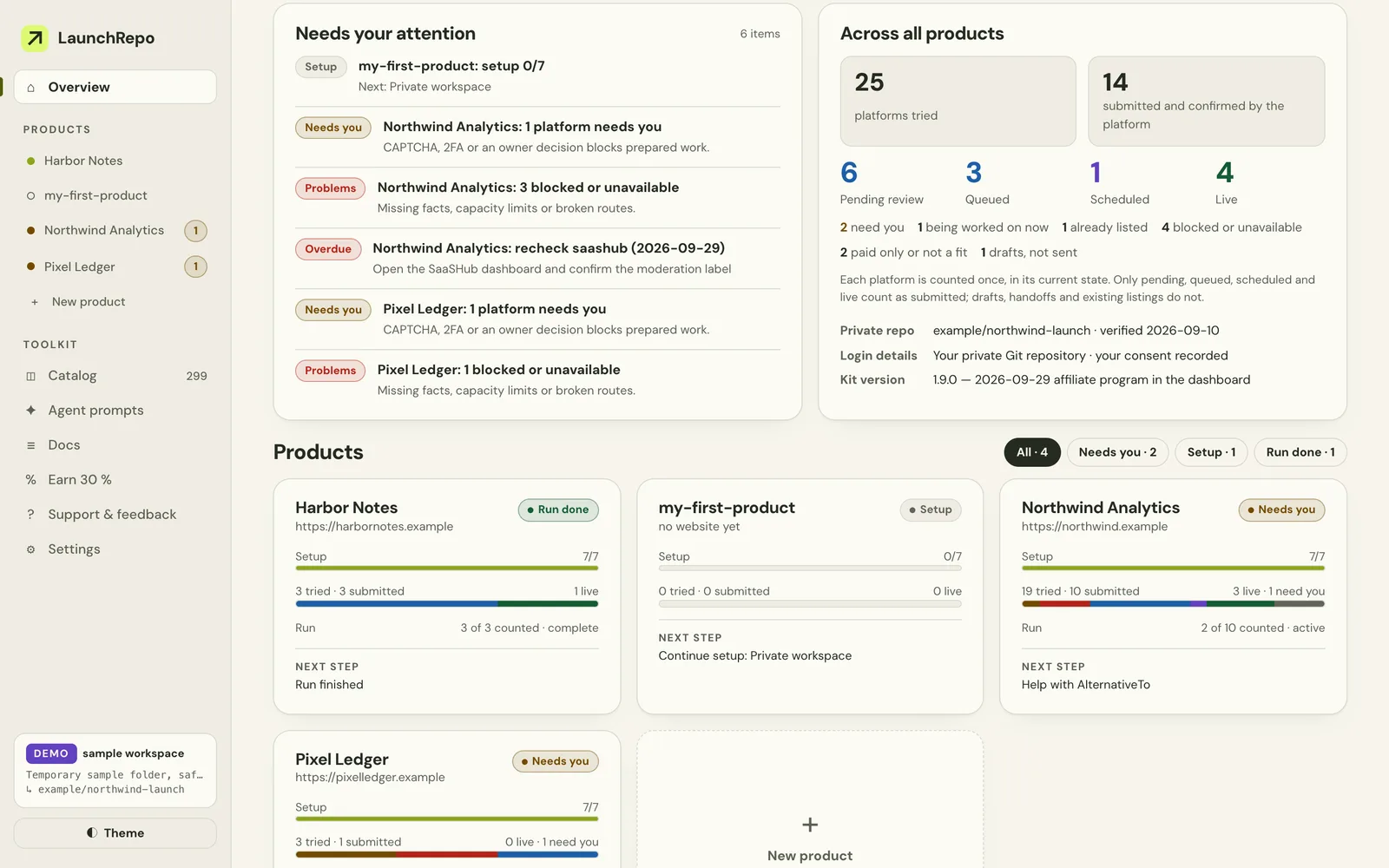
Task: Click the hollow status dot beside my-first-product
Action: tap(31, 196)
